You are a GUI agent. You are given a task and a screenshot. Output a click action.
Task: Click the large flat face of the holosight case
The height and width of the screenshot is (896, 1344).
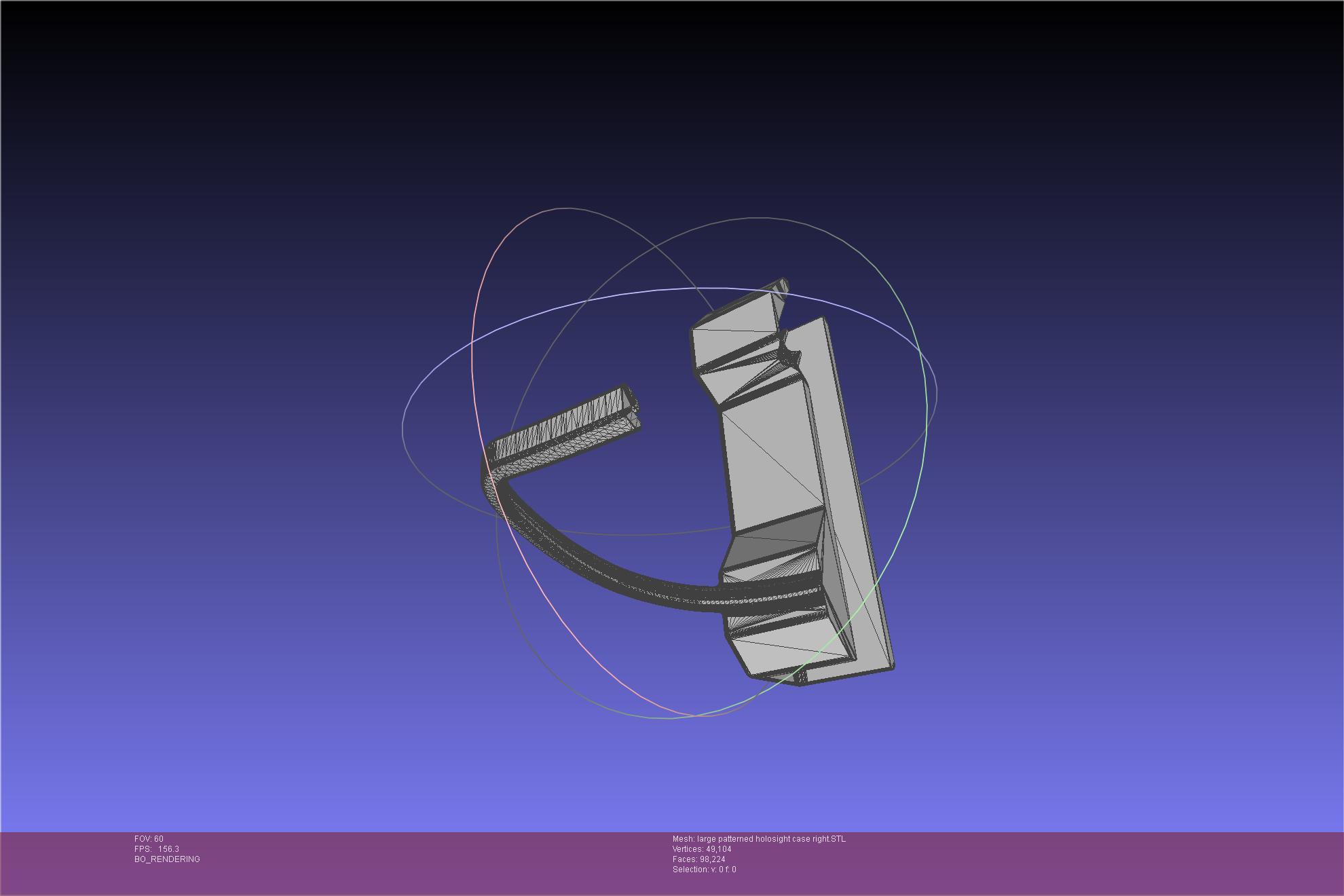tap(770, 462)
